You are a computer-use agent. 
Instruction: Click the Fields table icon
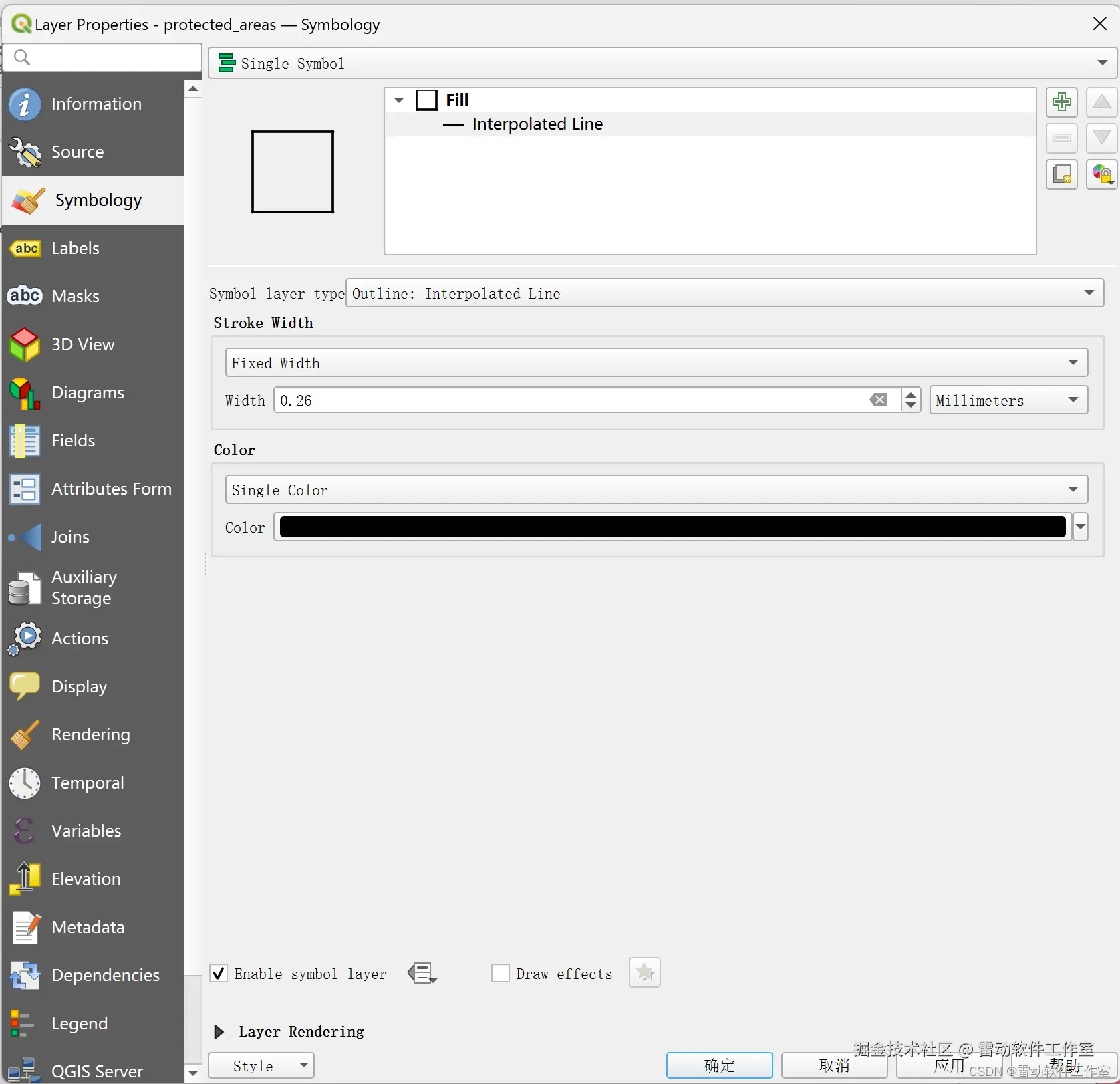25,441
